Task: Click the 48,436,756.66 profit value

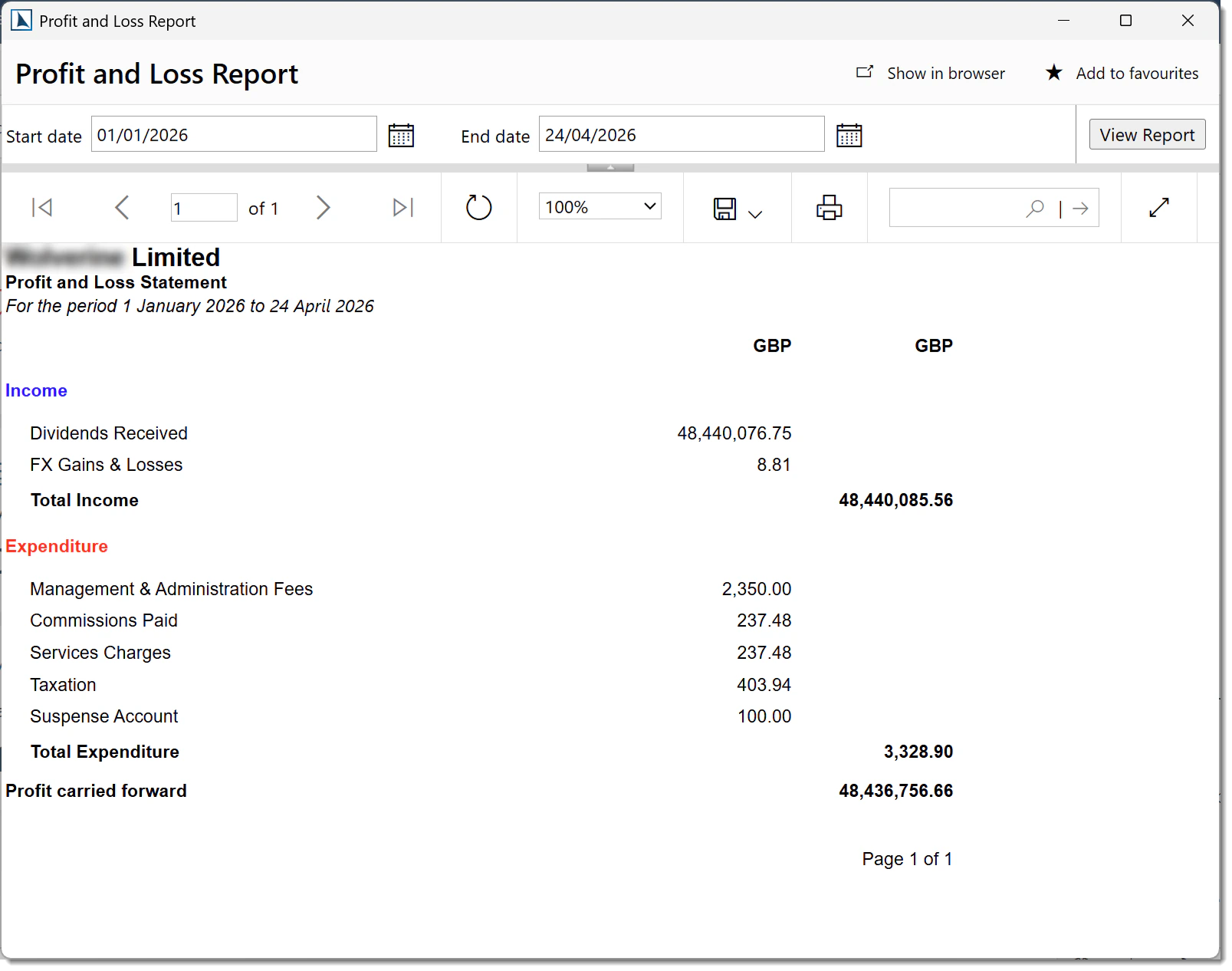Action: pyautogui.click(x=895, y=791)
